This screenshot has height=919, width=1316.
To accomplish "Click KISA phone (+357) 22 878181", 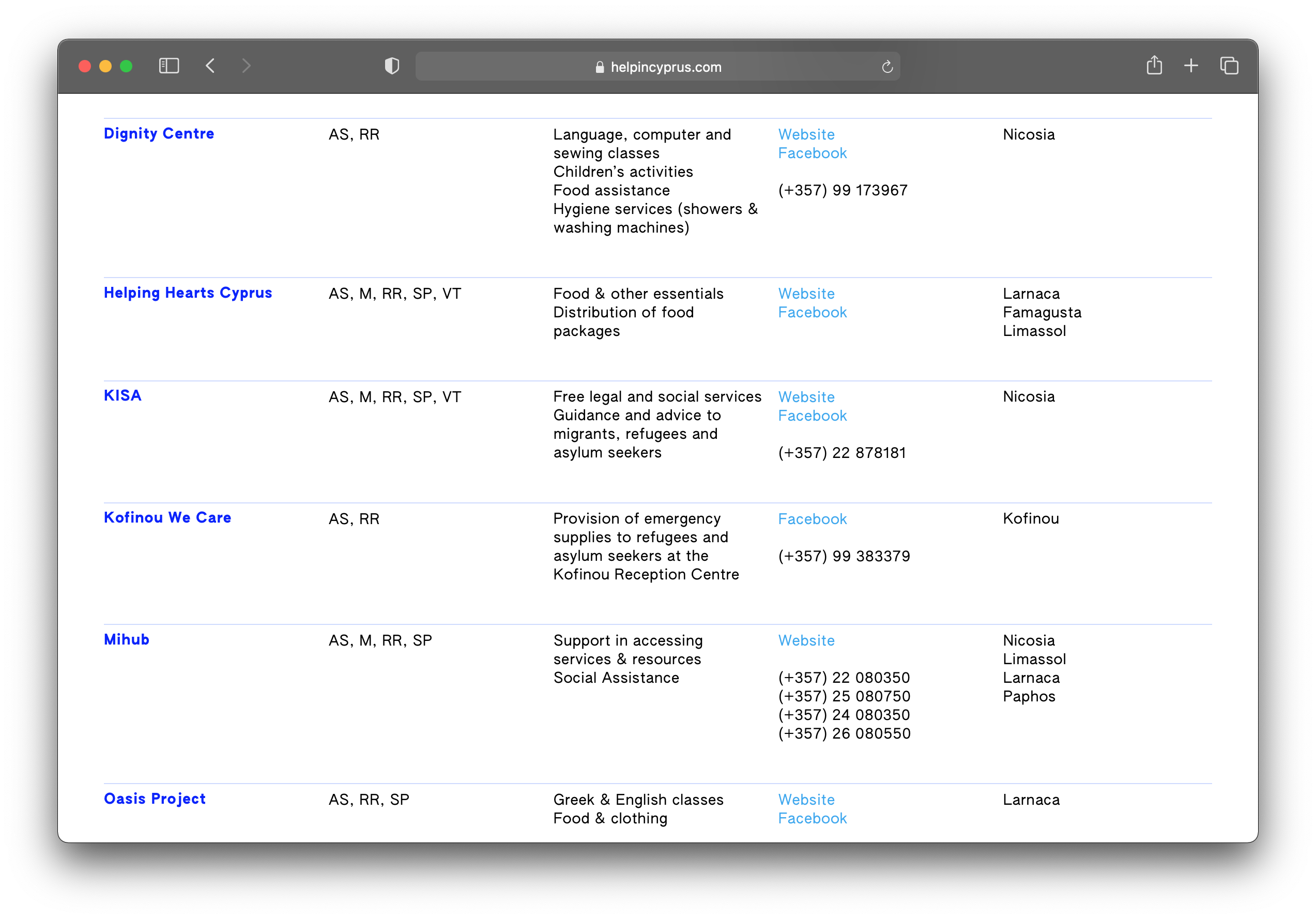I will 842,453.
